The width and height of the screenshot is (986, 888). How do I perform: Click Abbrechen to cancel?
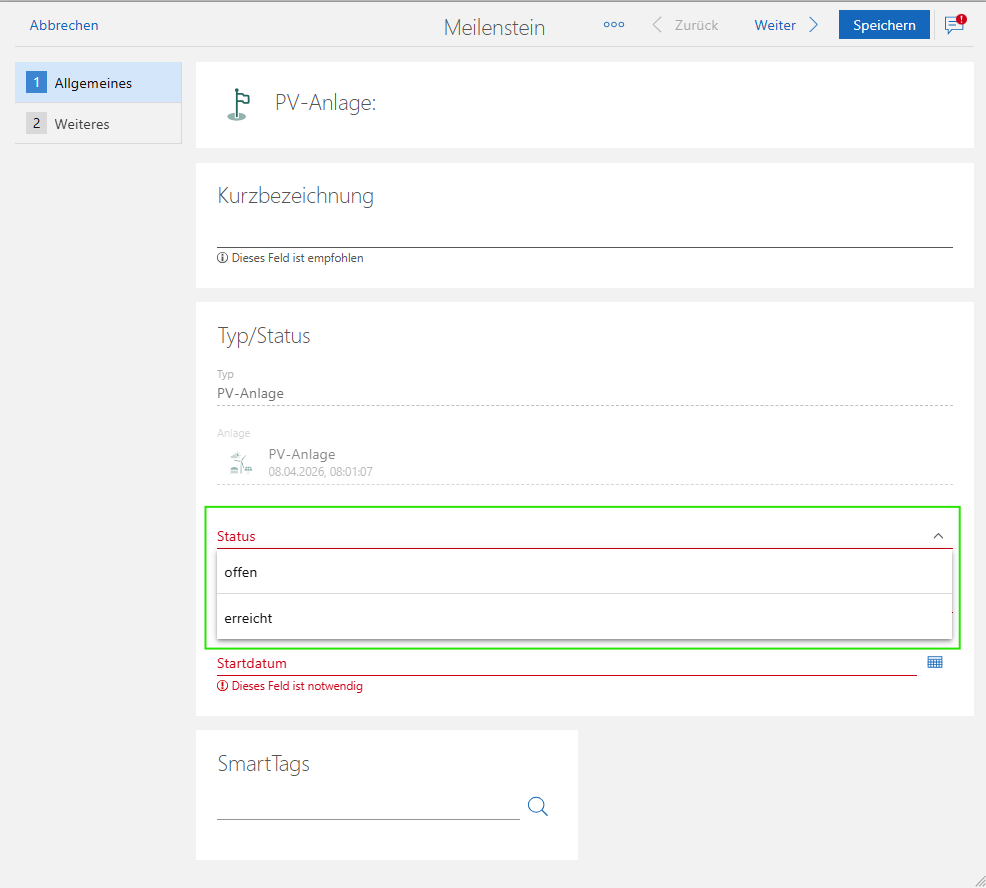tap(64, 25)
